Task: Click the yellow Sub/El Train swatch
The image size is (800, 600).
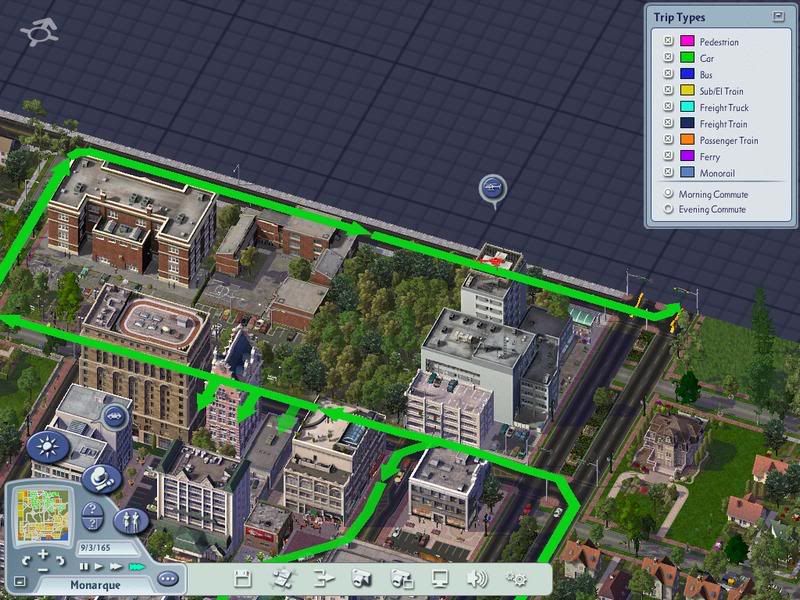Action: 687,90
